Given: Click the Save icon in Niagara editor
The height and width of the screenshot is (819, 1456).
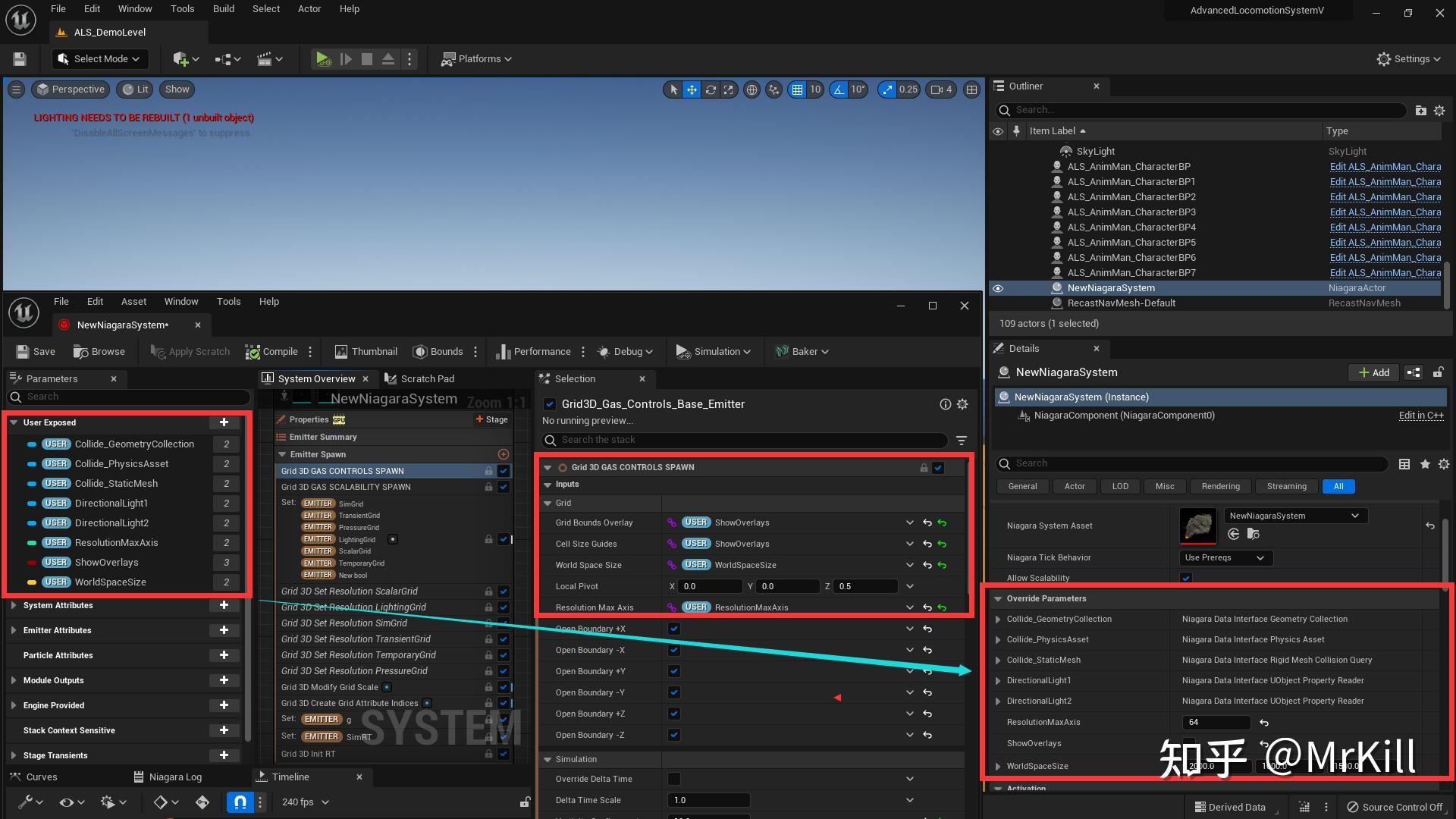Looking at the screenshot, I should point(24,352).
